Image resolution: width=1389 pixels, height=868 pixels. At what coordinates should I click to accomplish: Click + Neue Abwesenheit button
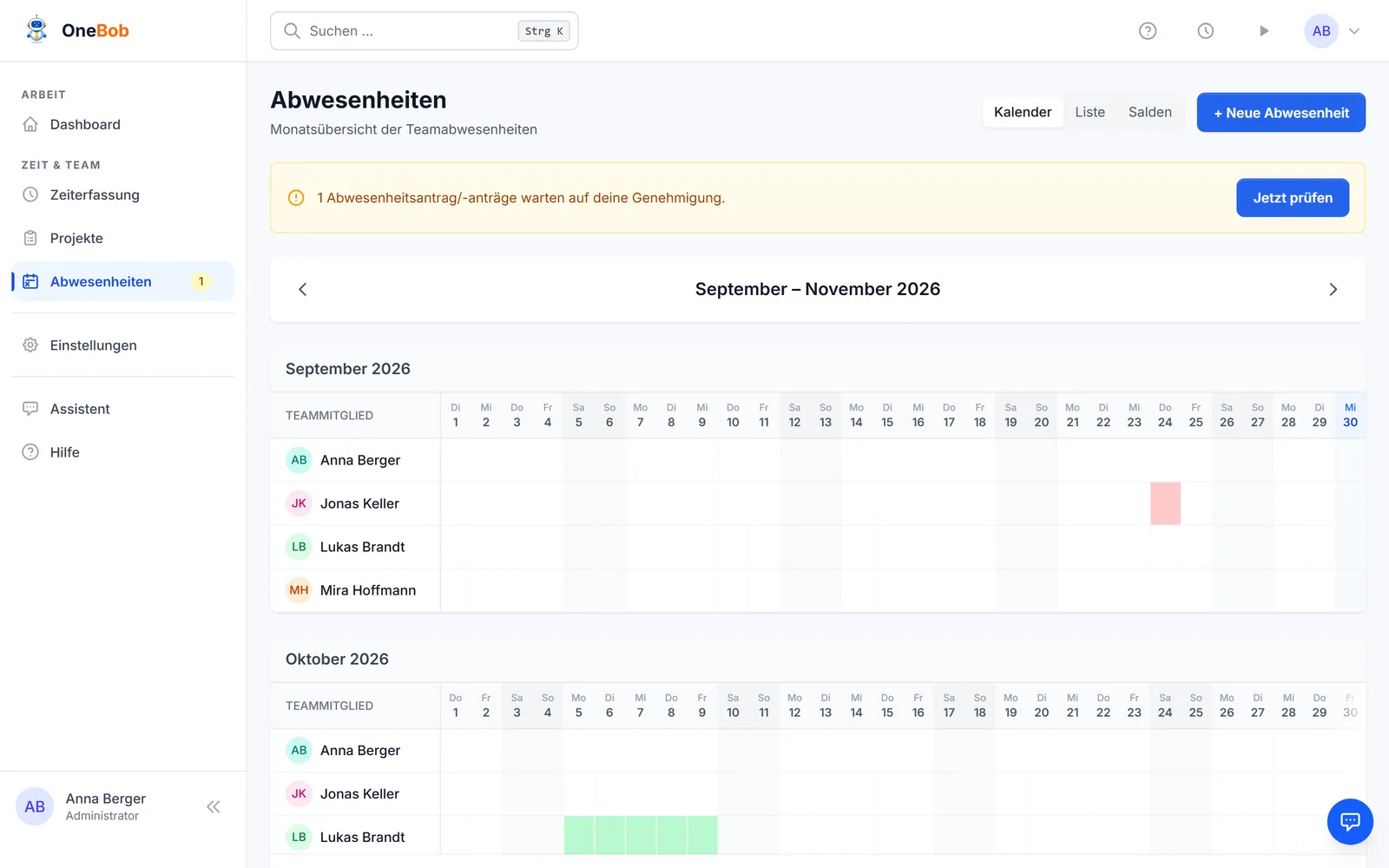coord(1280,113)
